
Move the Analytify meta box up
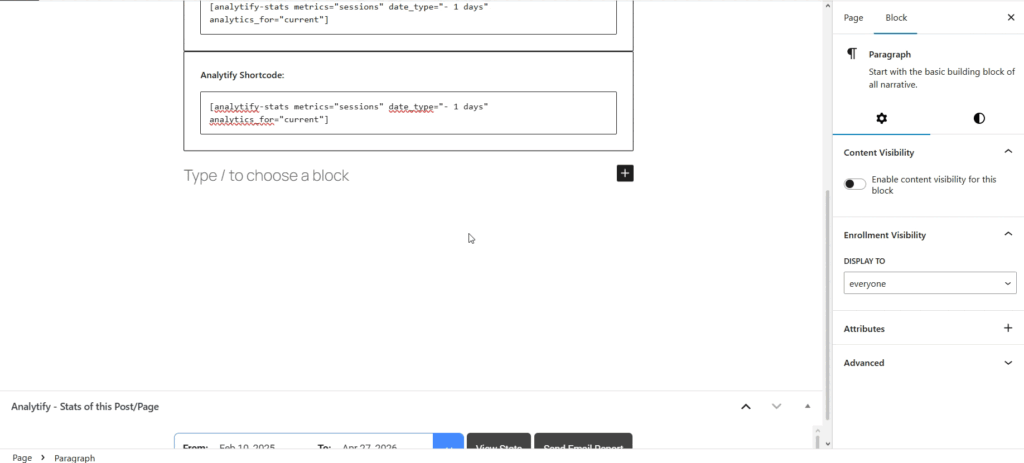point(745,406)
